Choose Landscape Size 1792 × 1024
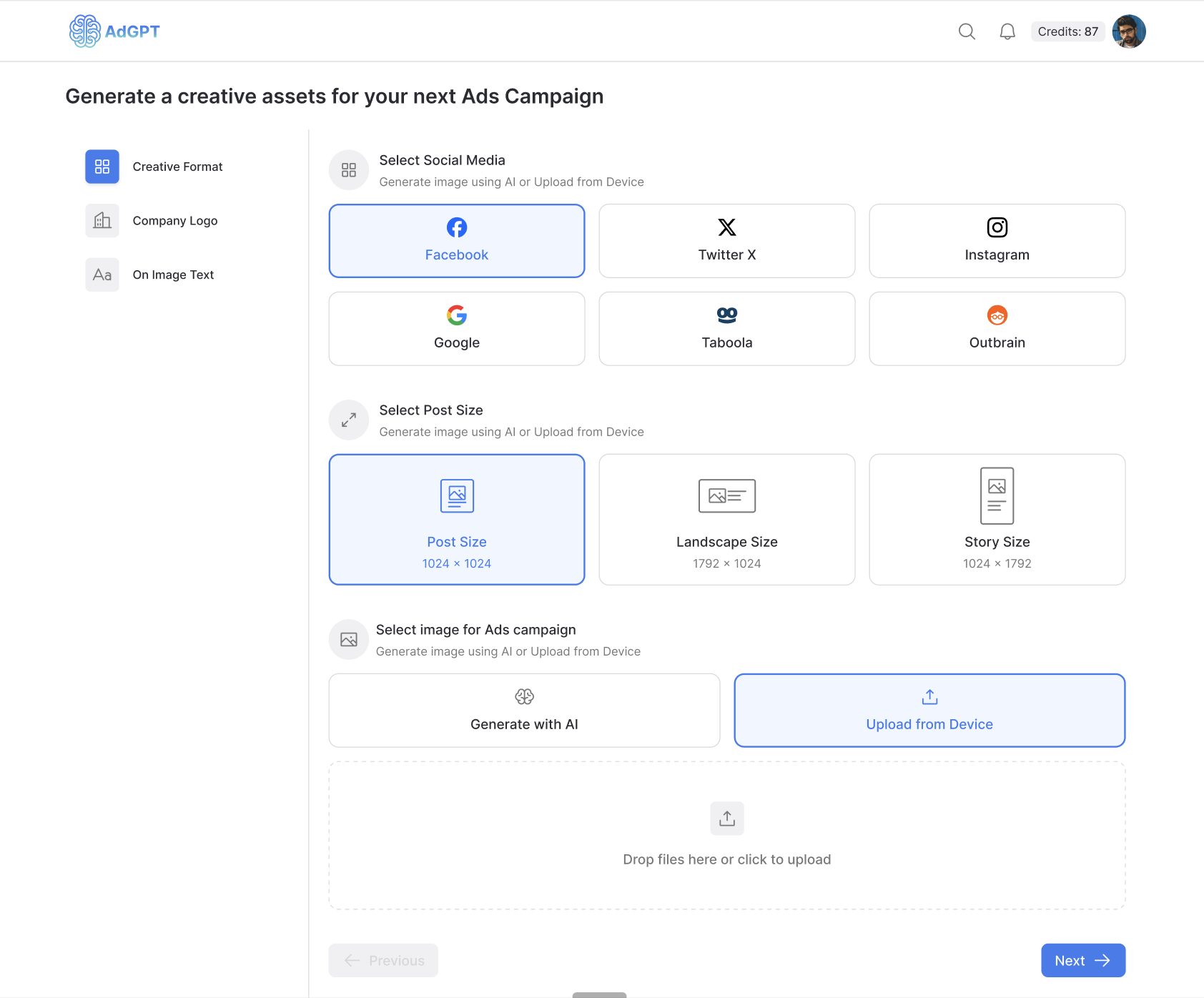 727,520
